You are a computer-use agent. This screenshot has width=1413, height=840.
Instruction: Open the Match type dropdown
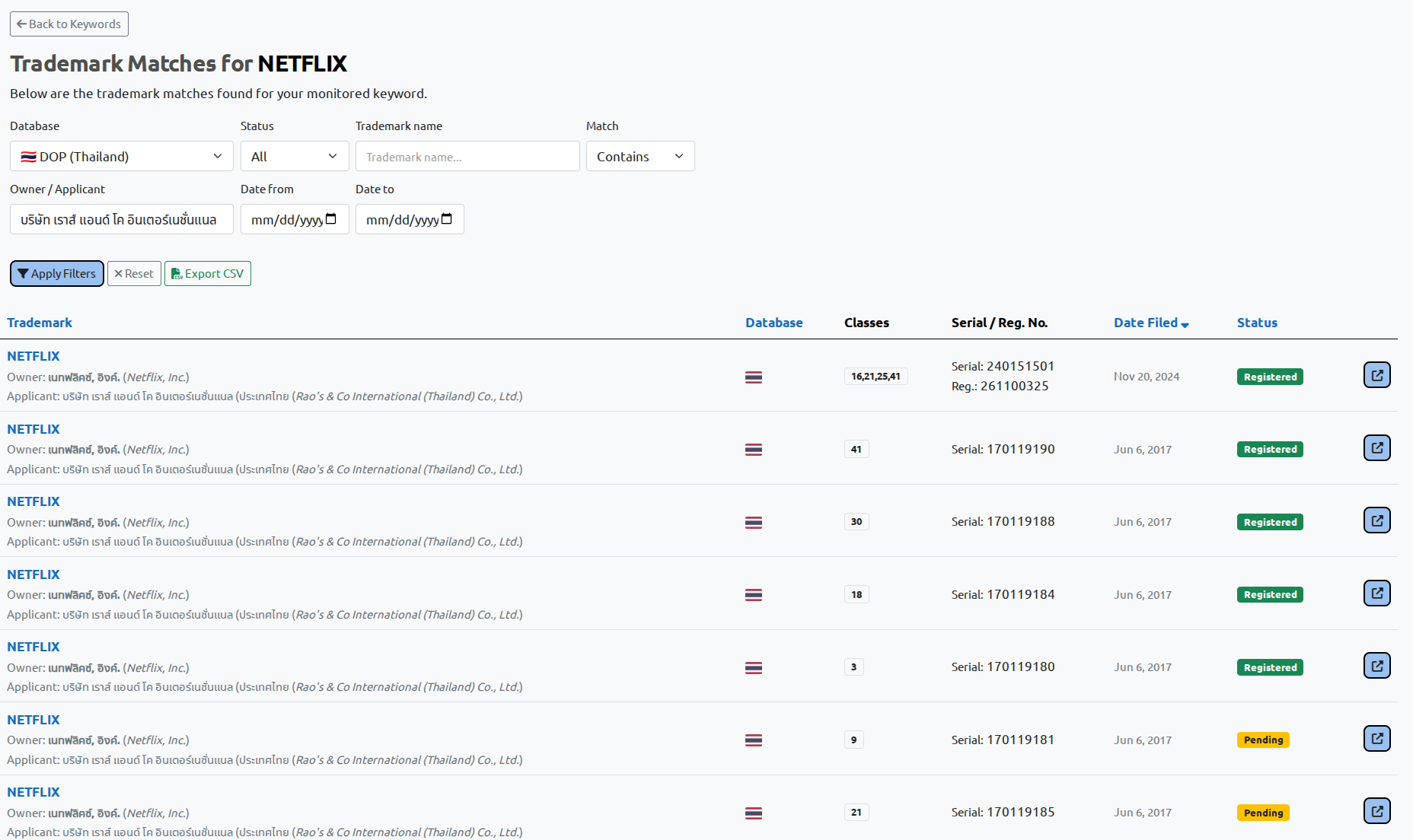click(x=640, y=156)
